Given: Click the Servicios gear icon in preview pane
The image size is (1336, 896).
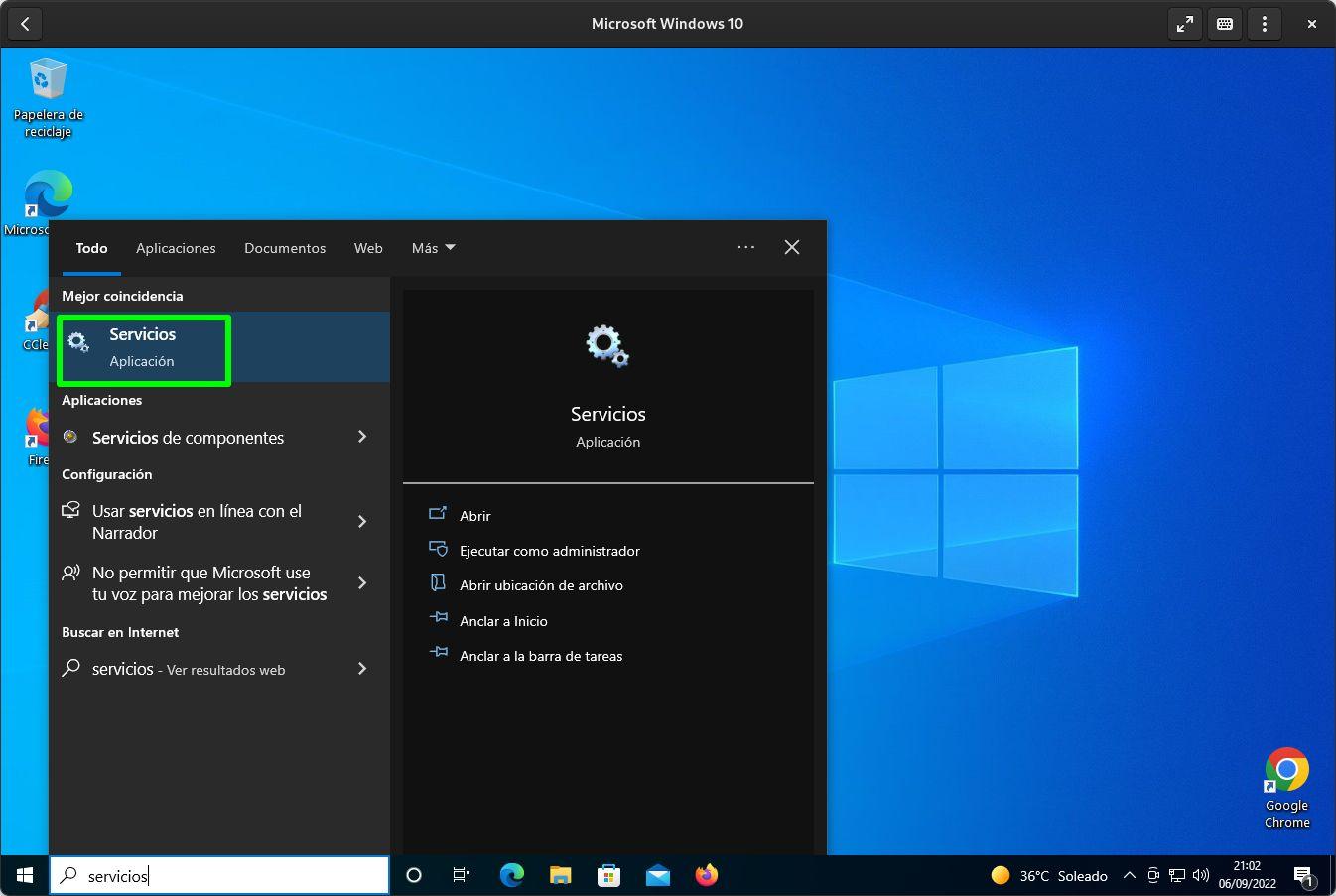Looking at the screenshot, I should coord(607,346).
